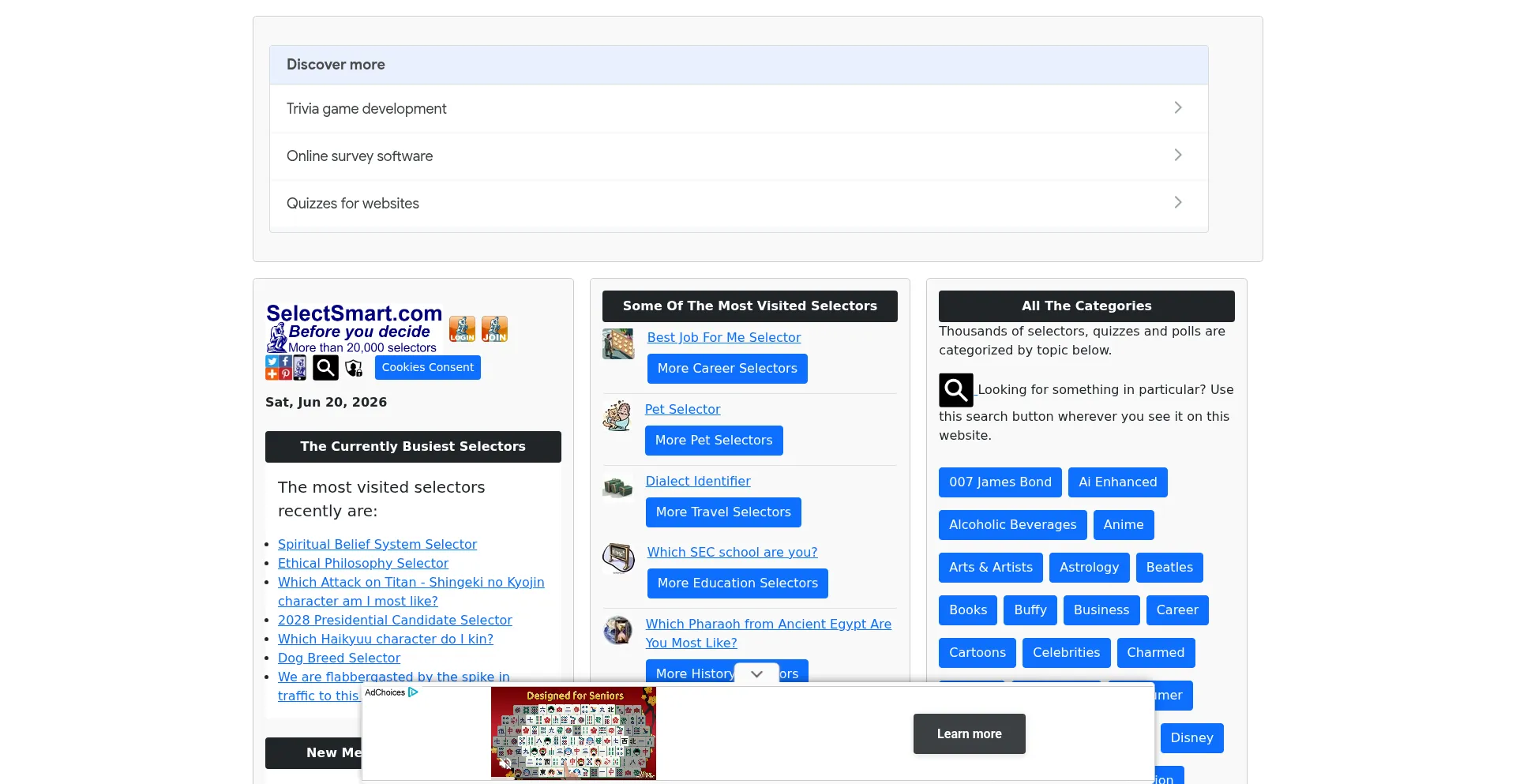
Task: Open the Ethical Philosophy Selector link
Action: coord(363,564)
